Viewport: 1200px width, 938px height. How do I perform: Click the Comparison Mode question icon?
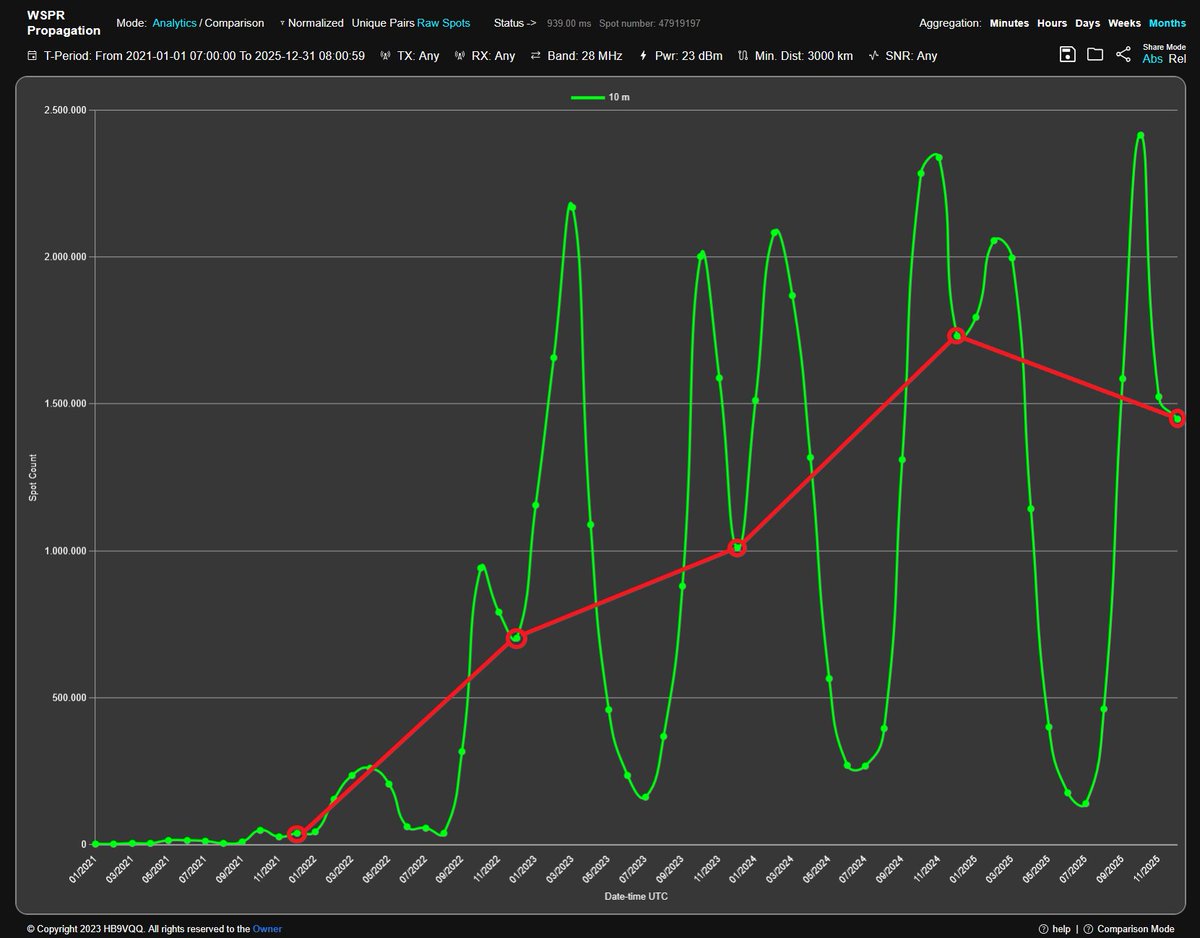pos(1088,929)
